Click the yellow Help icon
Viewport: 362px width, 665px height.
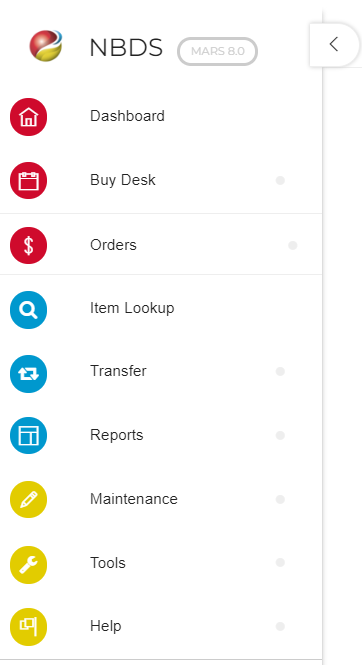[28, 626]
